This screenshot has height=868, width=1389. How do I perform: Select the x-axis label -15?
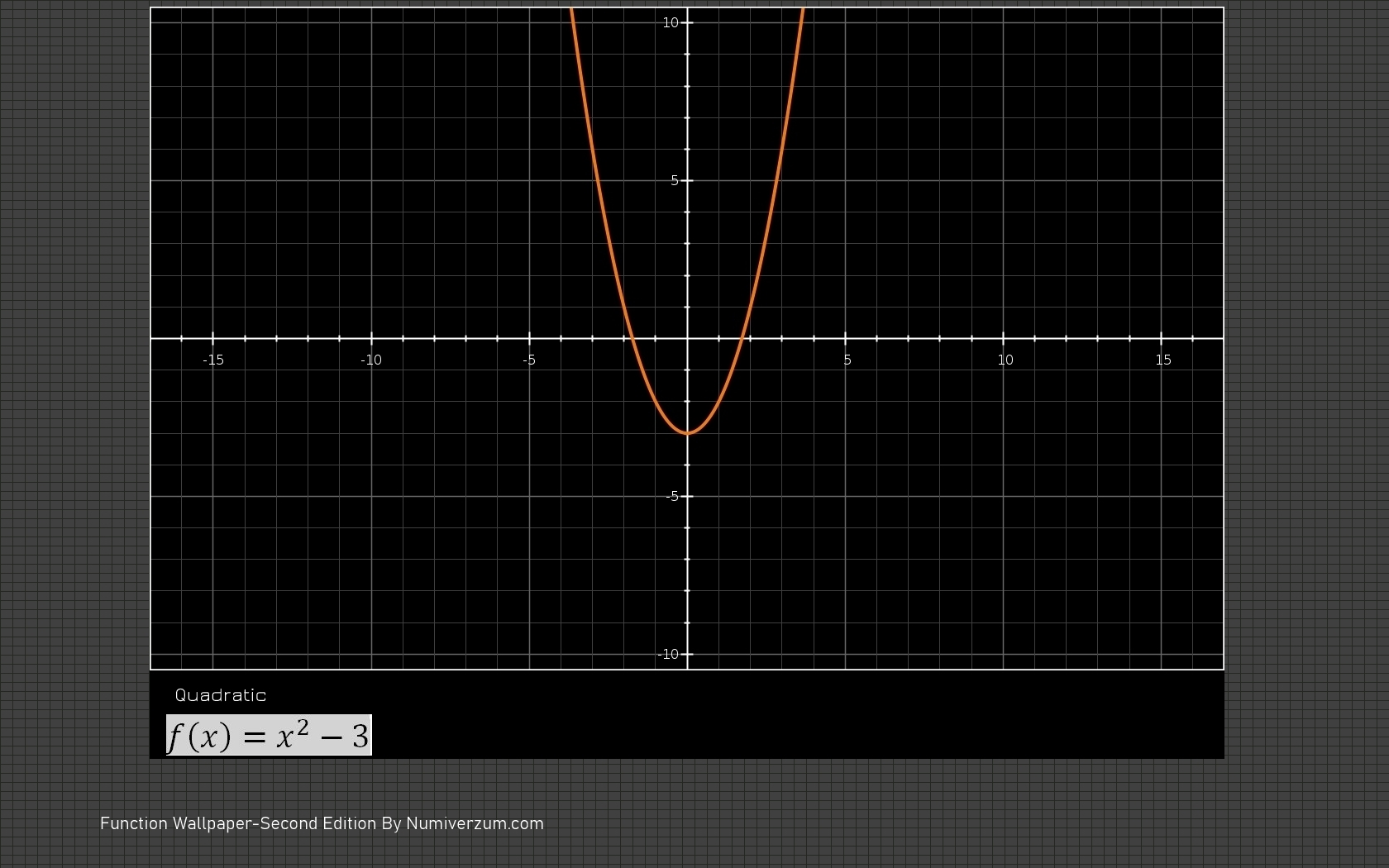point(213,360)
